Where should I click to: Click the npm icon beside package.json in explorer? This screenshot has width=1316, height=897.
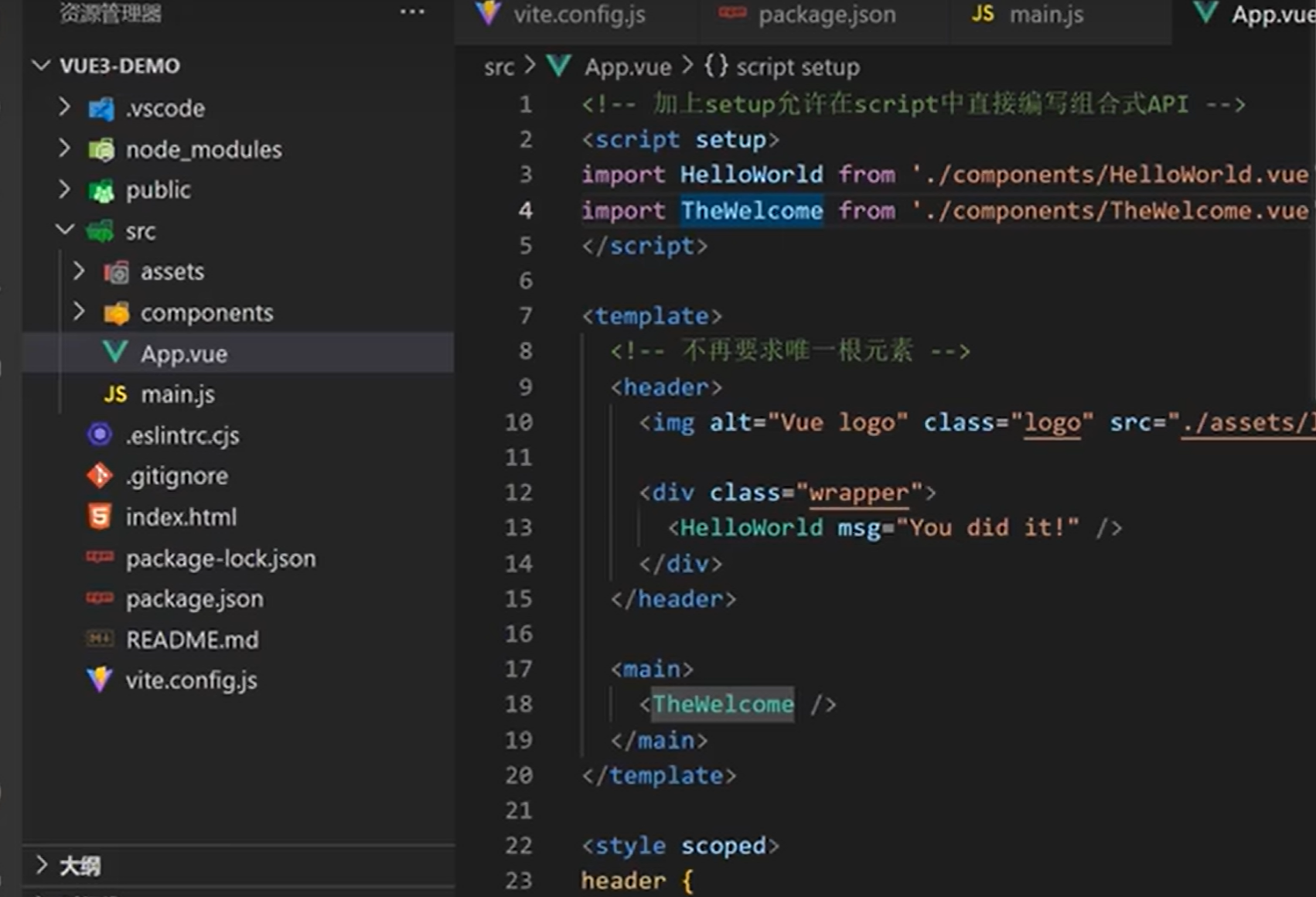point(100,598)
